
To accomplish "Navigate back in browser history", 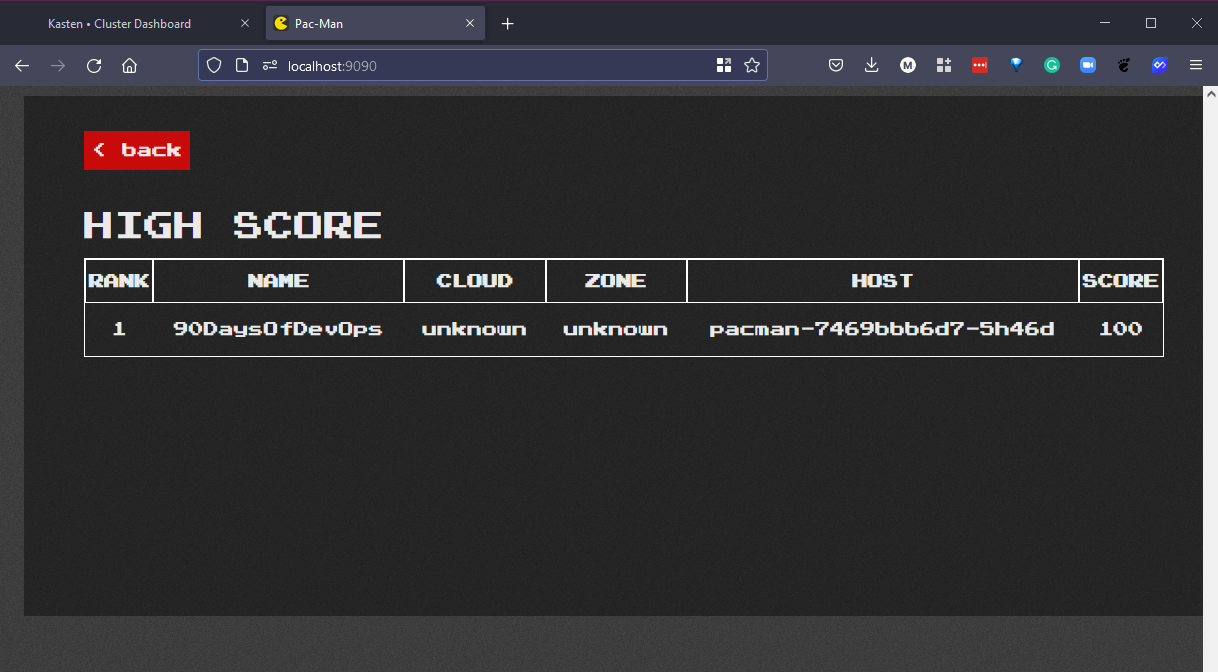I will tap(22, 66).
